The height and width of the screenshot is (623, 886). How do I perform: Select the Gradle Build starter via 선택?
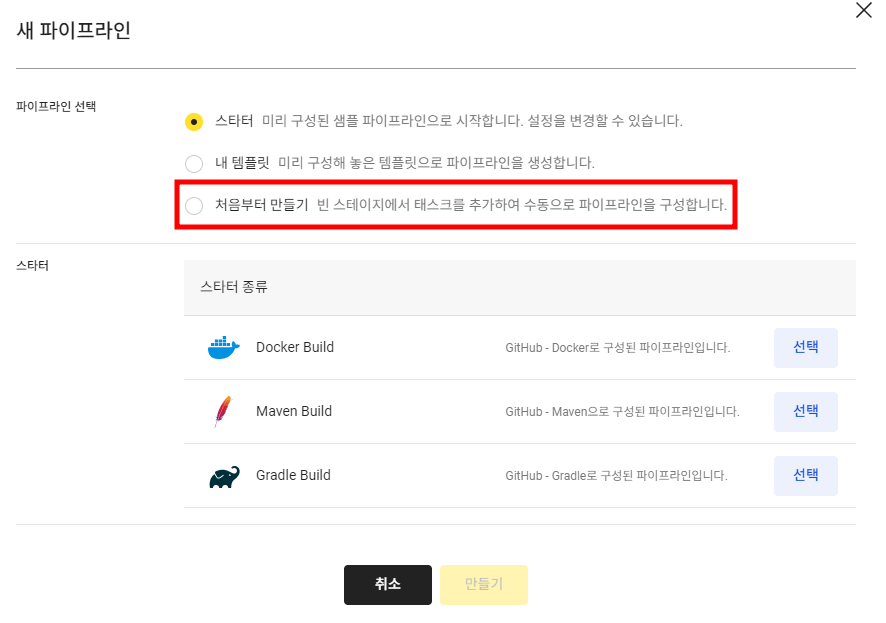tap(806, 476)
